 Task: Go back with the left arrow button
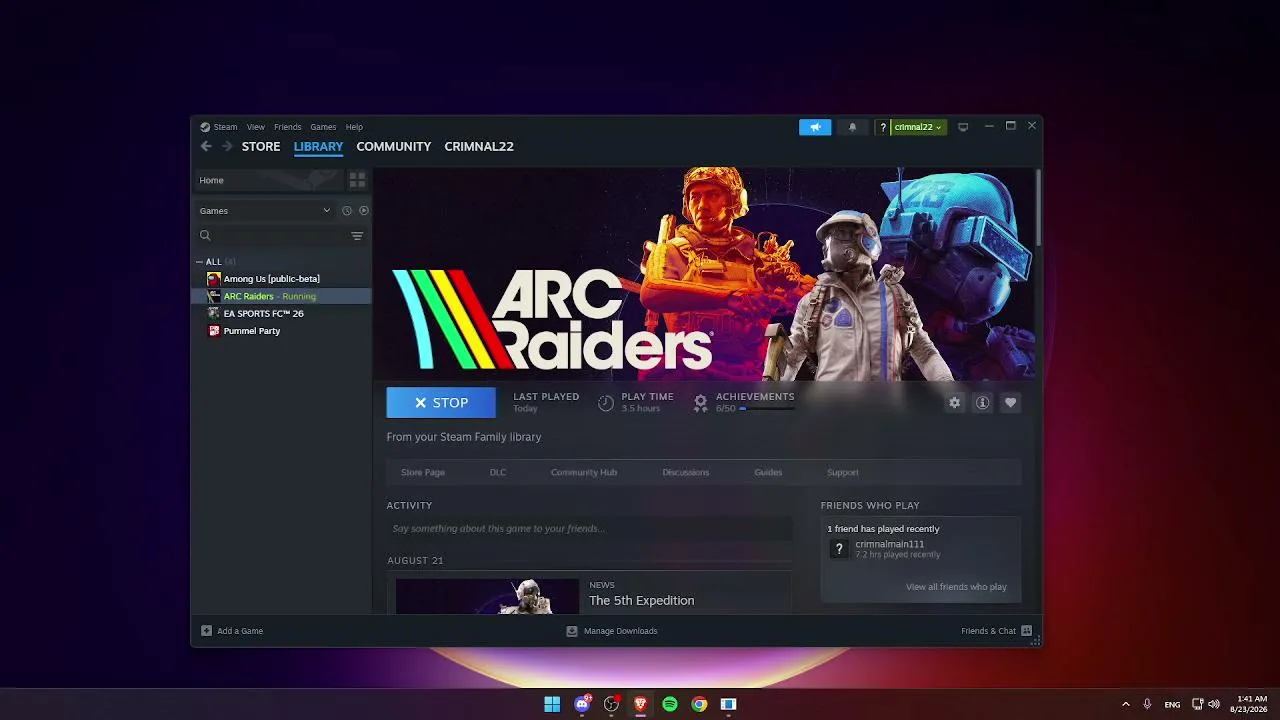[x=206, y=146]
